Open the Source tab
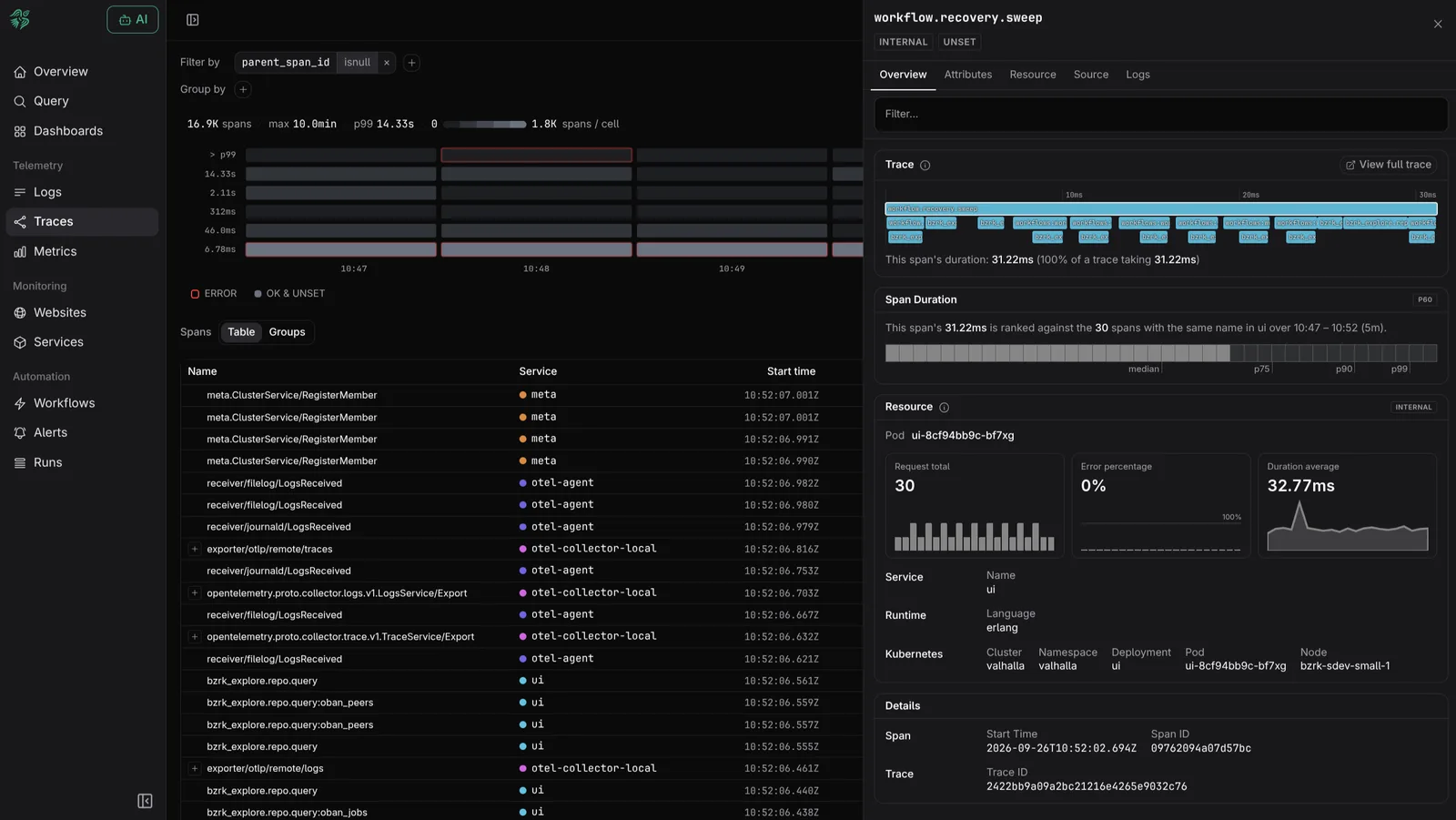The width and height of the screenshot is (1456, 820). pos(1091,75)
